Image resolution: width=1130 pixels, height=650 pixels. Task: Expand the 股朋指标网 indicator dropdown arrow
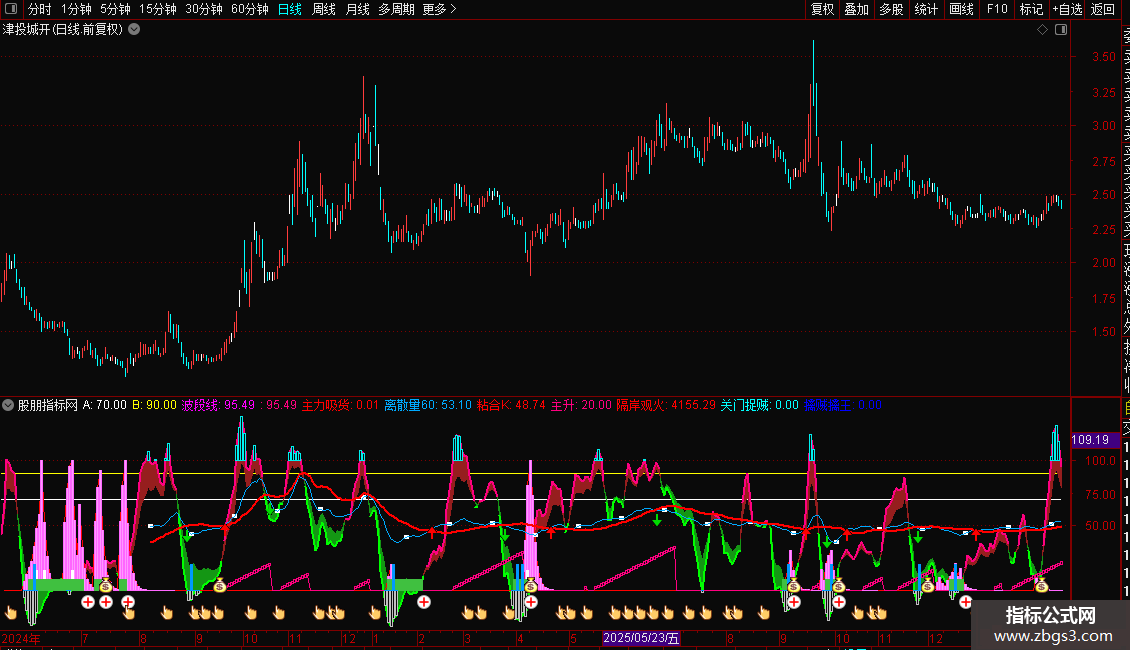9,406
